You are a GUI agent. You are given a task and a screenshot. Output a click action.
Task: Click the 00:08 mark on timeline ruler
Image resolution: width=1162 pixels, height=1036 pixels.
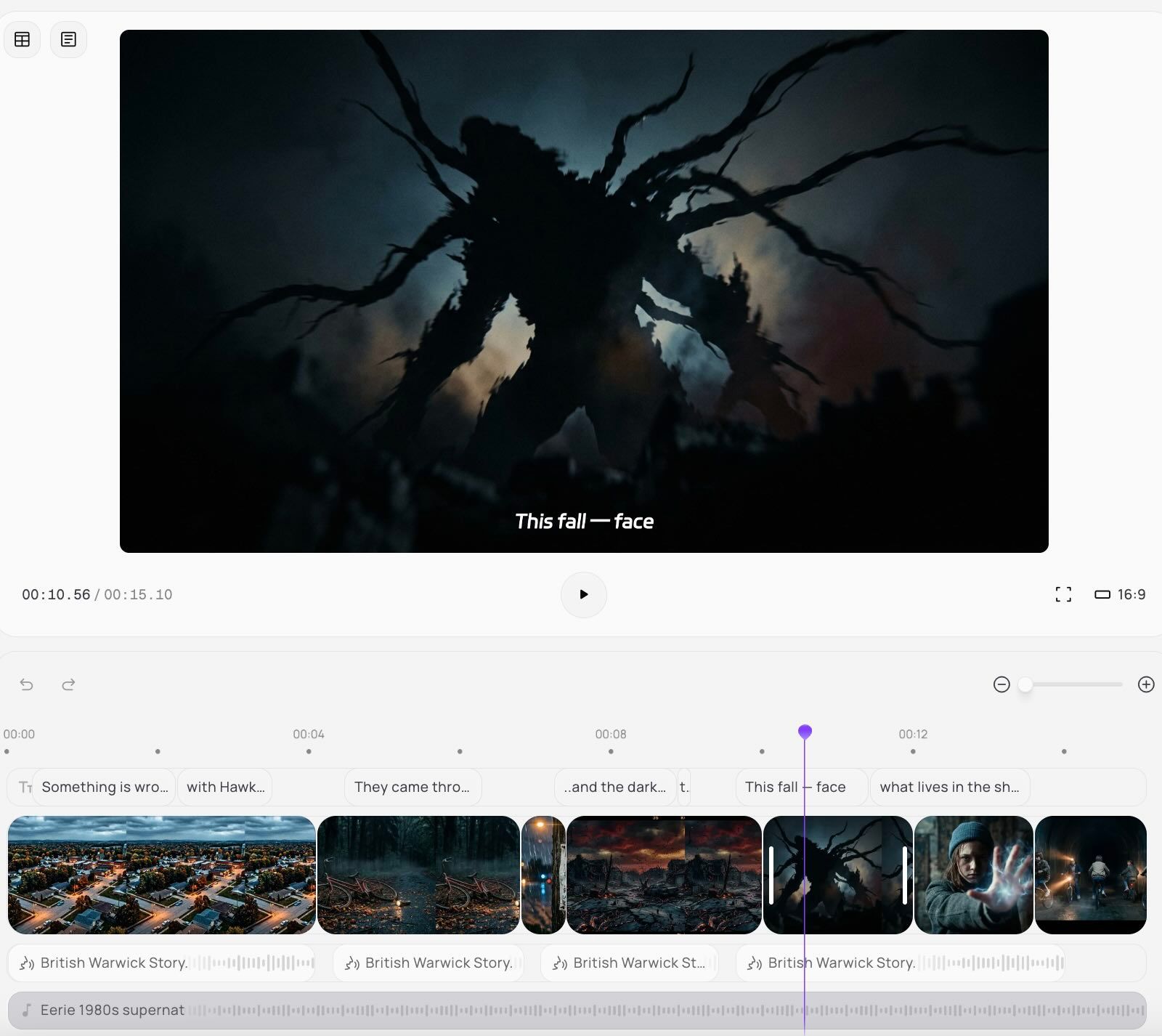[x=611, y=734]
